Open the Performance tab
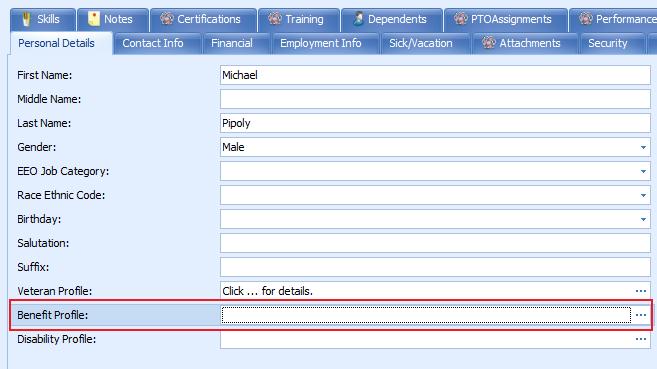Screen dimensions: 657x369 (x=613, y=19)
